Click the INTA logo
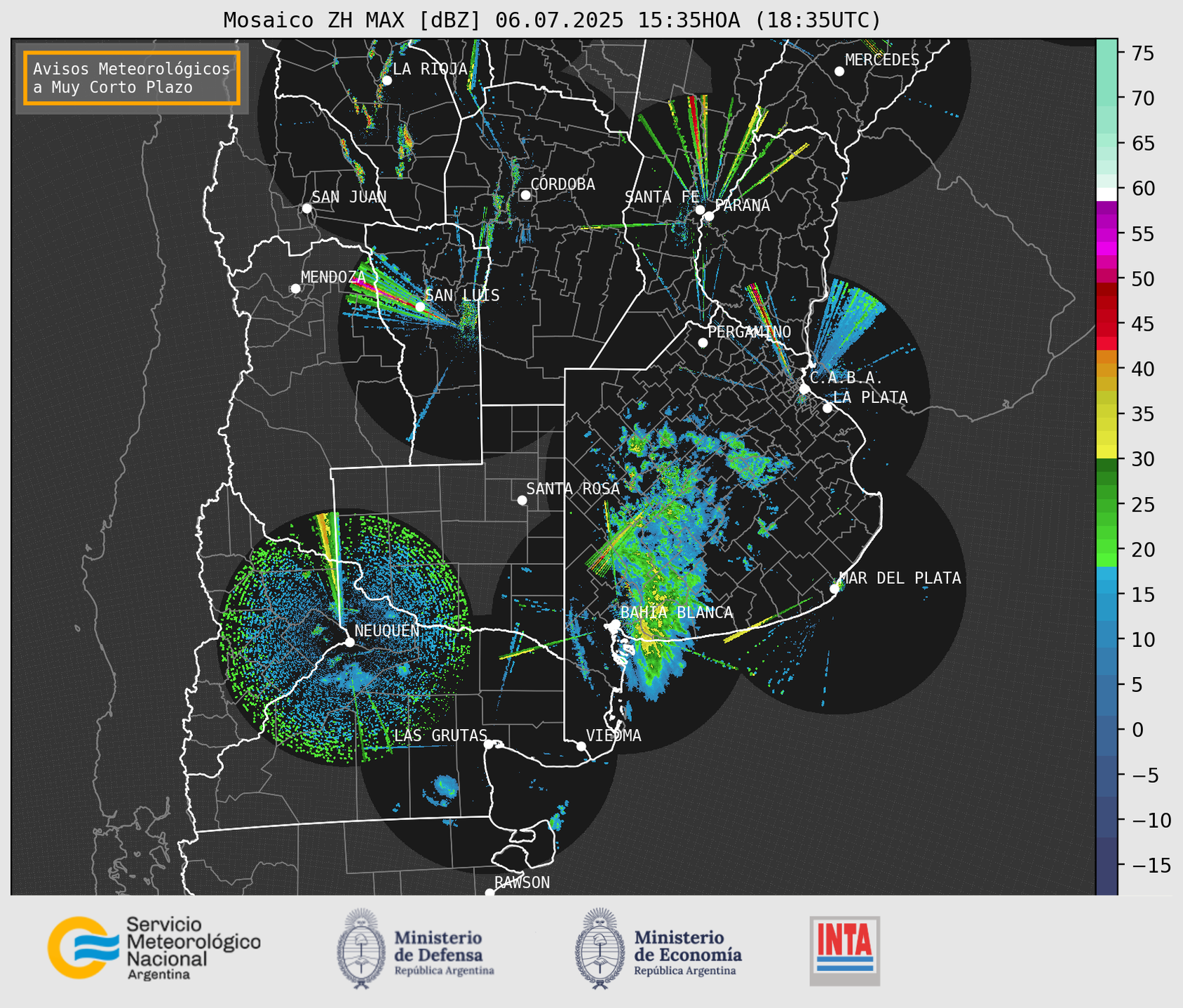Viewport: 1183px width, 1008px height. (844, 951)
